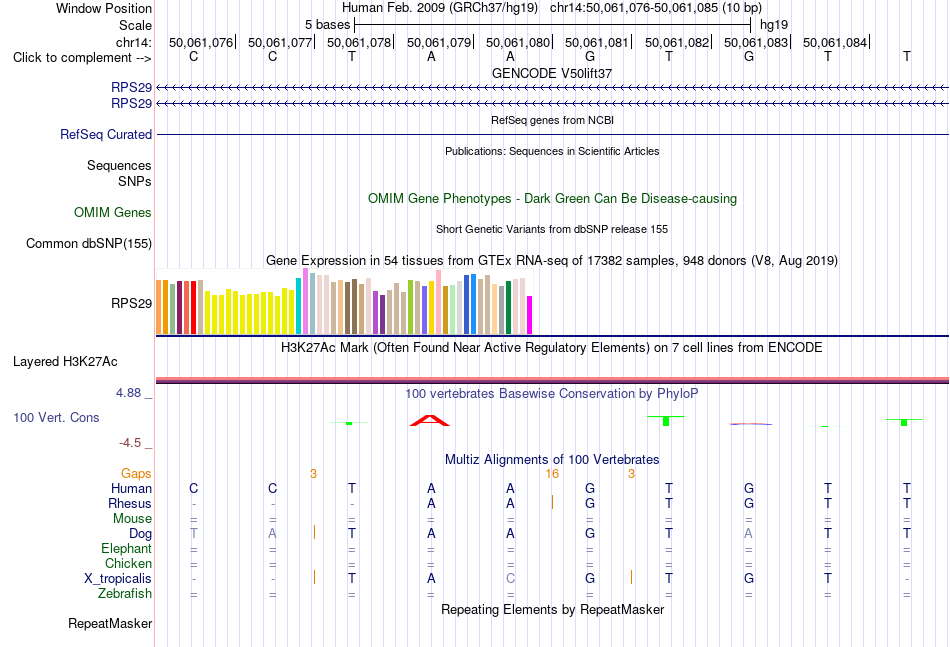This screenshot has width=950, height=647.
Task: Click the 'Sequences' track label
Action: [119, 165]
